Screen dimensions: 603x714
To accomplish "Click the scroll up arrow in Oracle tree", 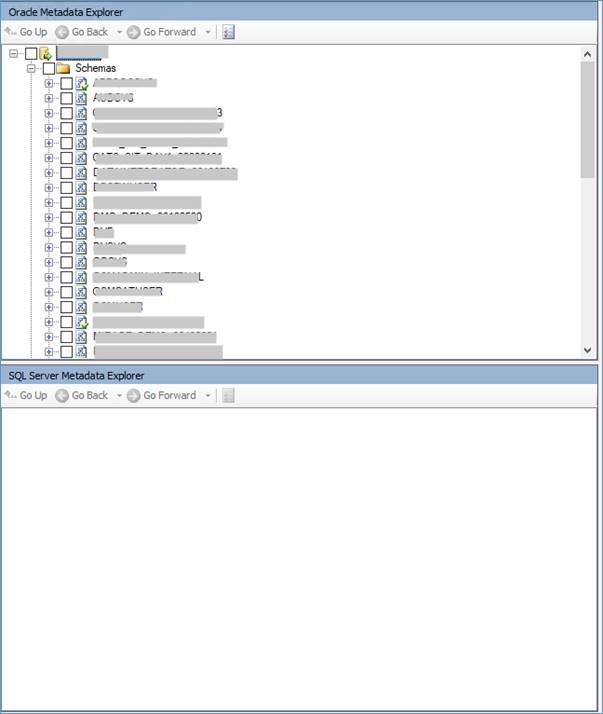I will click(588, 54).
